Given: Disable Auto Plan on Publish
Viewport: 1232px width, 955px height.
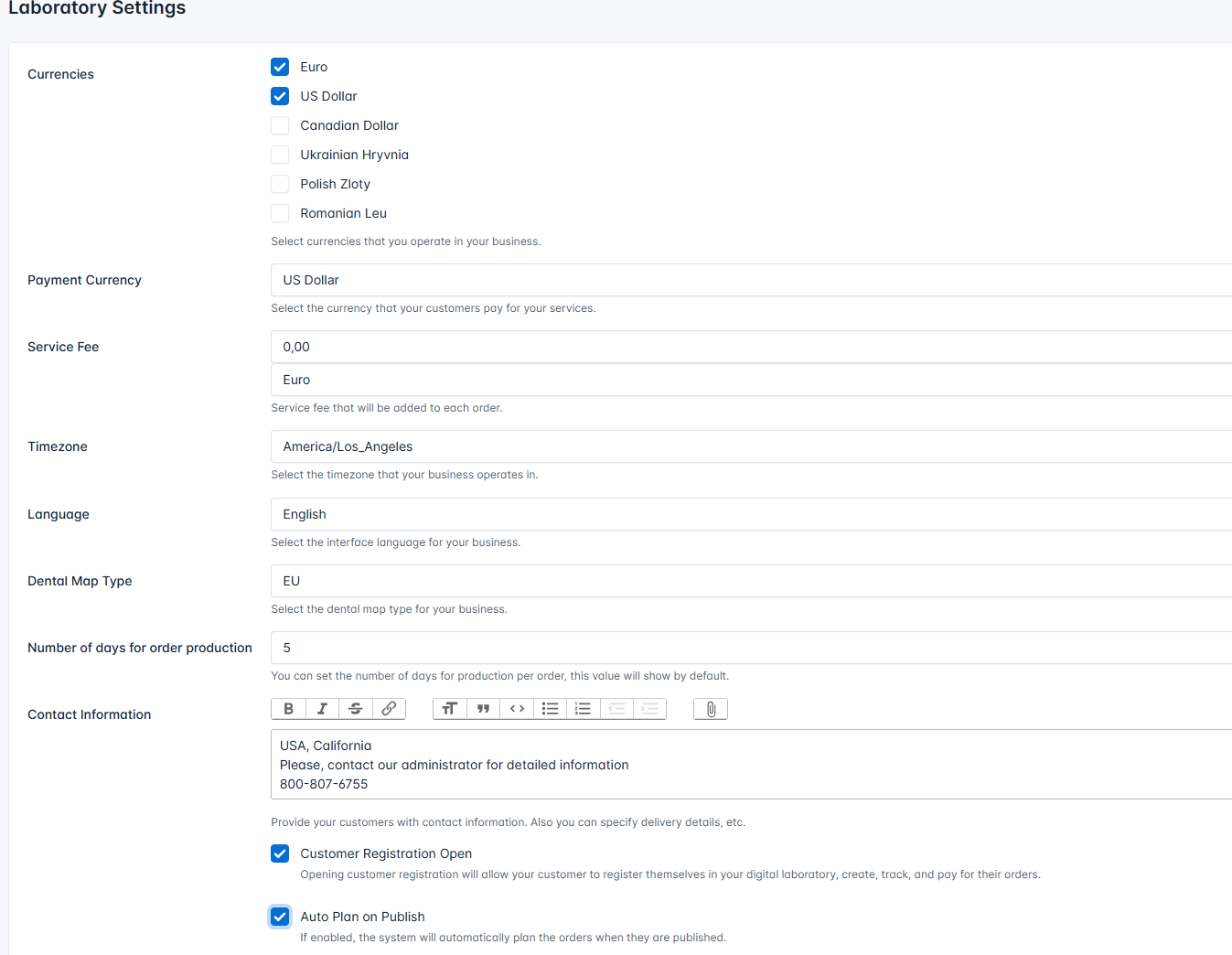Looking at the screenshot, I should point(280,916).
